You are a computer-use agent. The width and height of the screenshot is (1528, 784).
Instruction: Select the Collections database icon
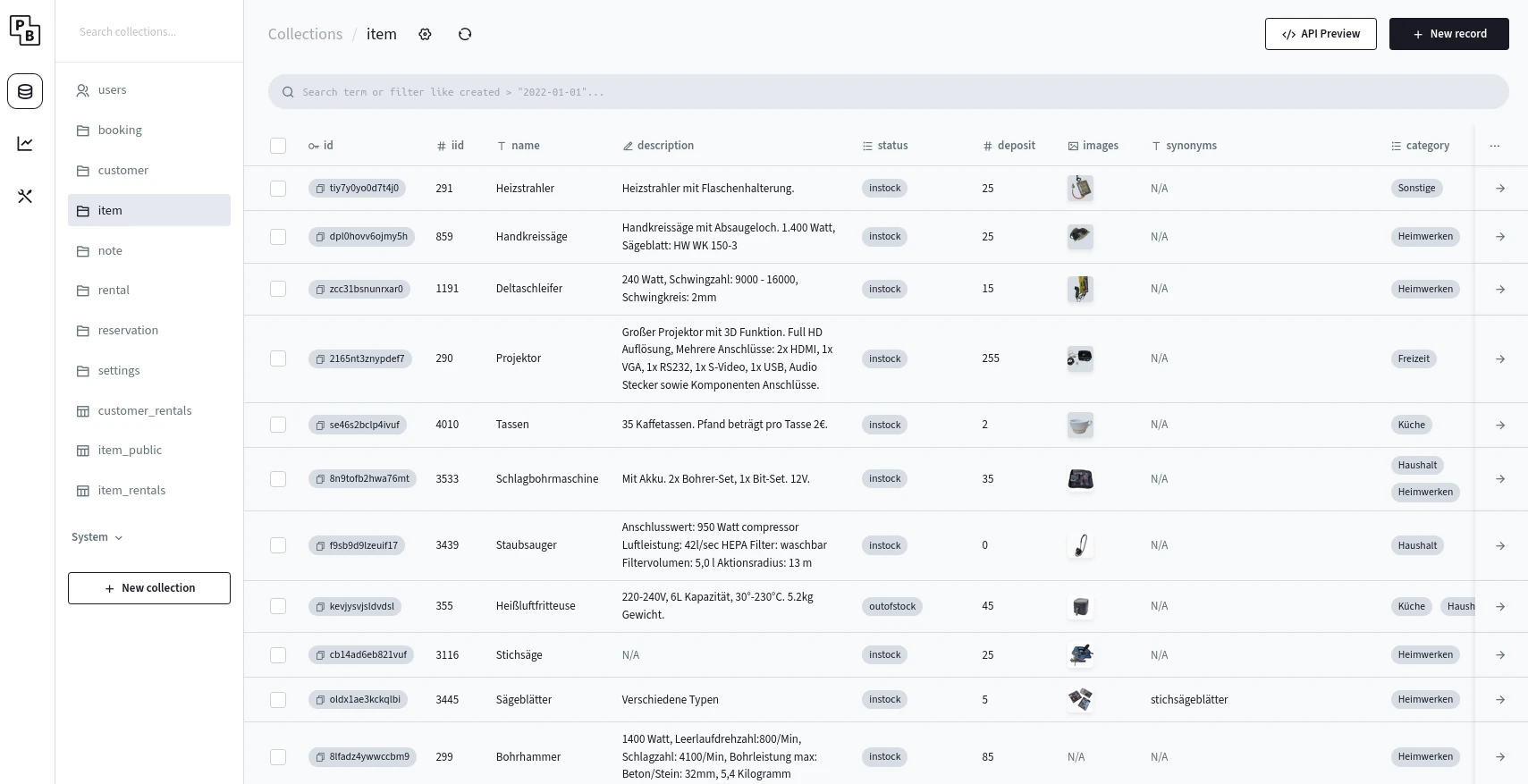25,91
